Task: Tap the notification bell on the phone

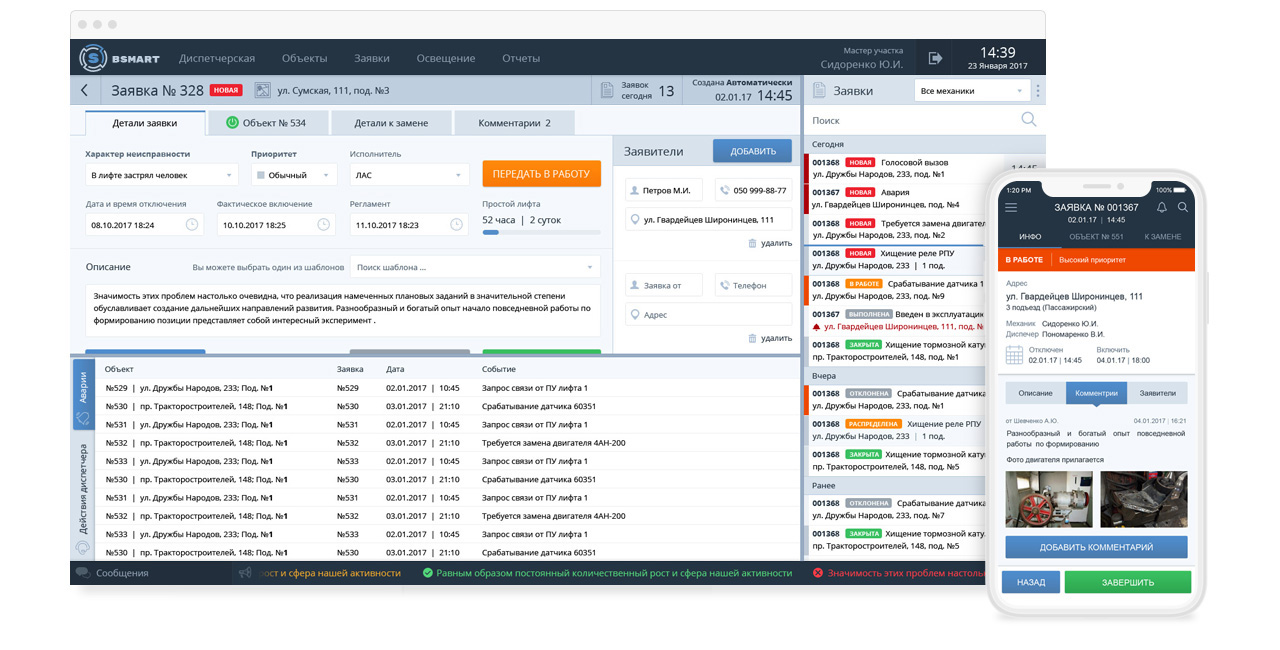Action: click(x=1161, y=207)
